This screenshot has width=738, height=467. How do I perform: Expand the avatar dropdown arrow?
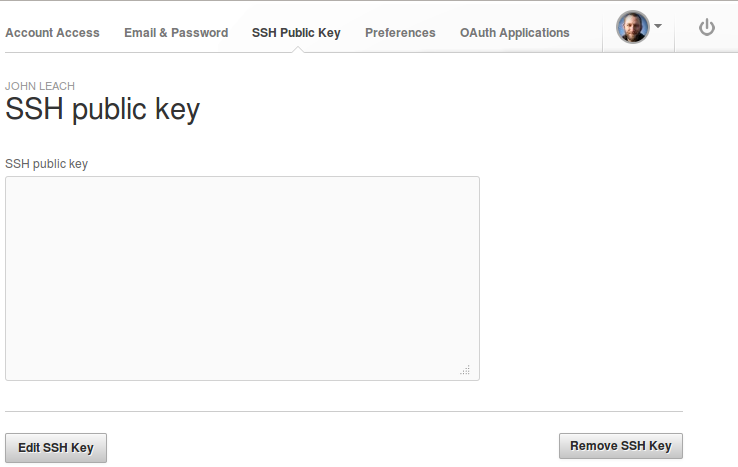pyautogui.click(x=658, y=26)
